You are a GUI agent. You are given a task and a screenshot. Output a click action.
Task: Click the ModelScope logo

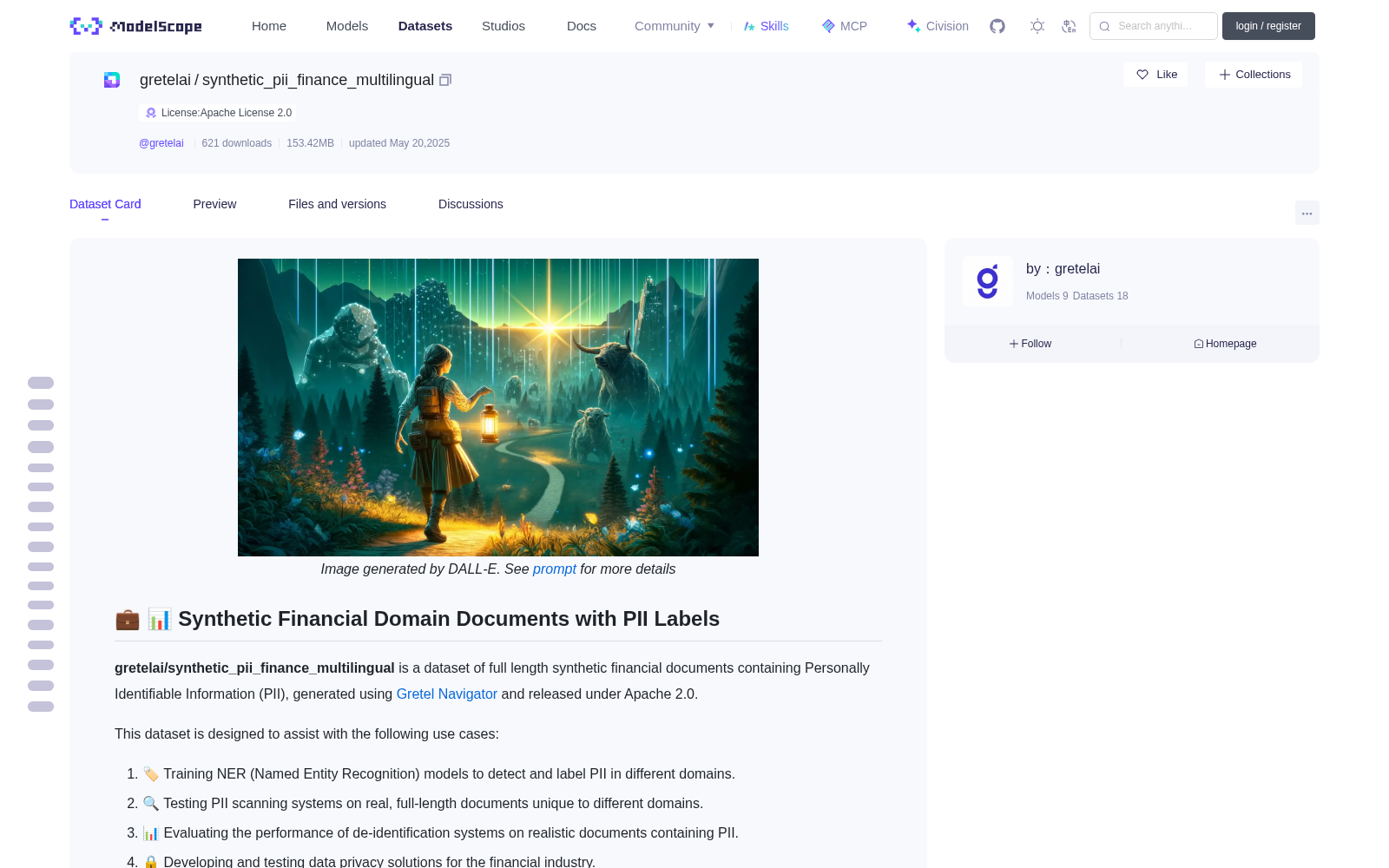135,26
